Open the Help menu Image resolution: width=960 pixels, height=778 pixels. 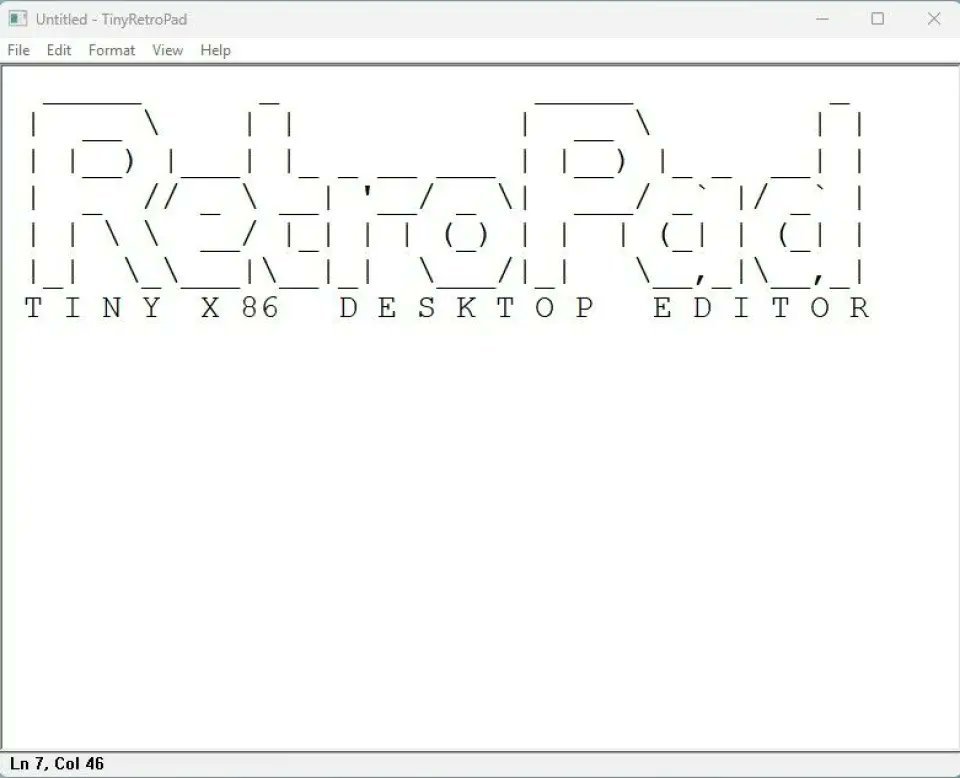pos(216,50)
